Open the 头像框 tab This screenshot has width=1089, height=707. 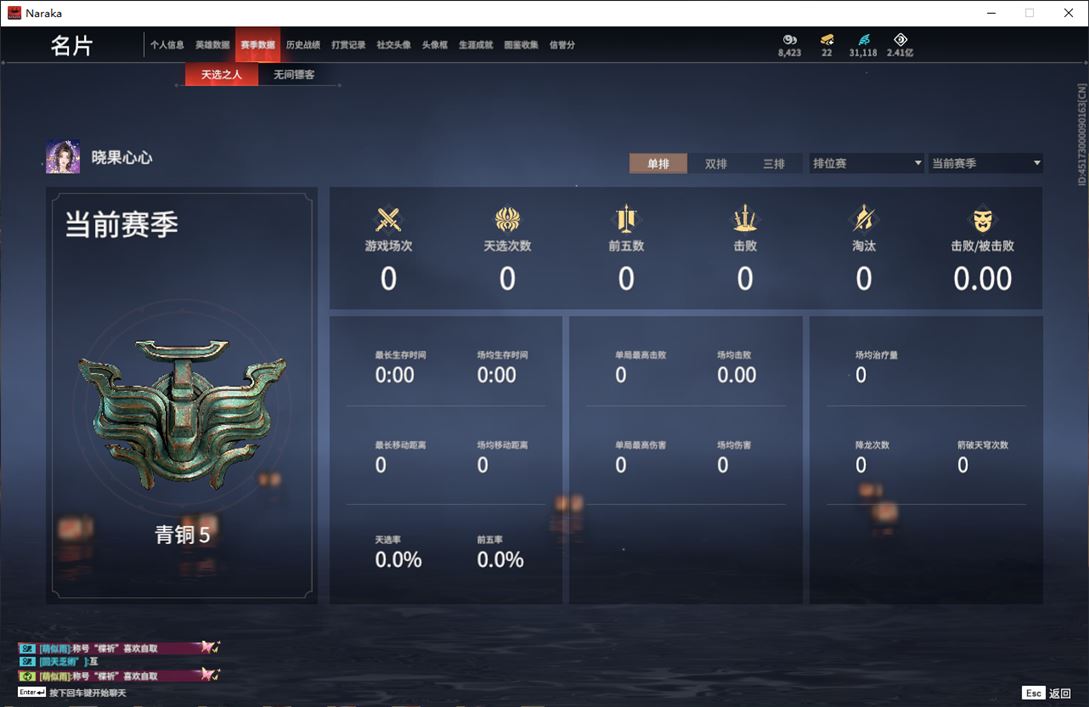coord(435,45)
